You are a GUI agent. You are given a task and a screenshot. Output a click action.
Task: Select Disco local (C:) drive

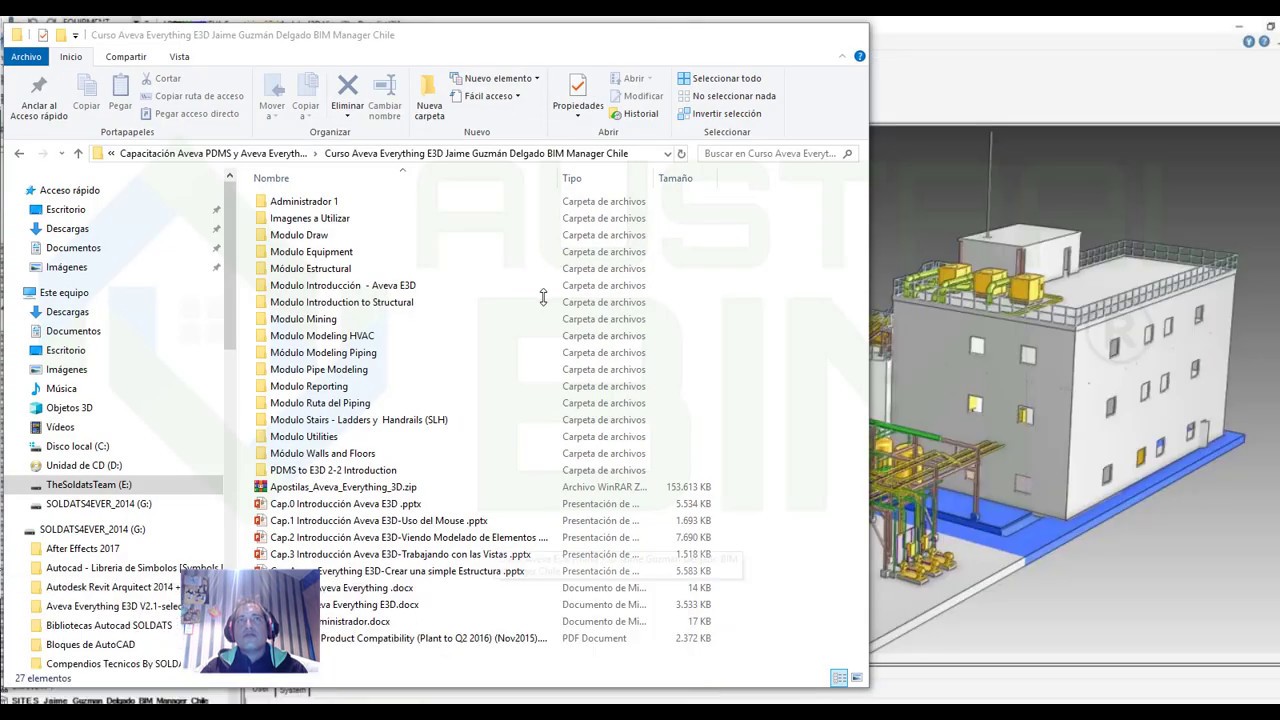[x=77, y=446]
